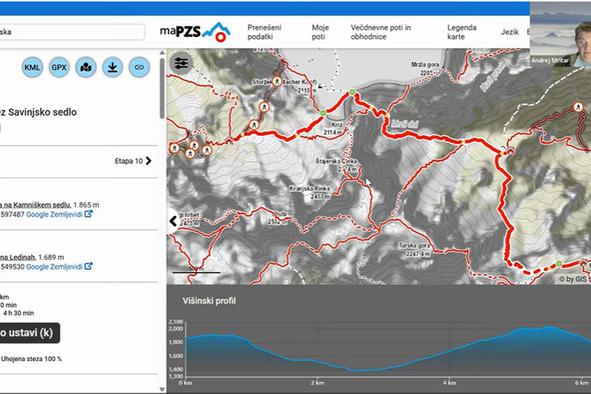Click the scrollbar down arrow in sidebar

pos(162,389)
